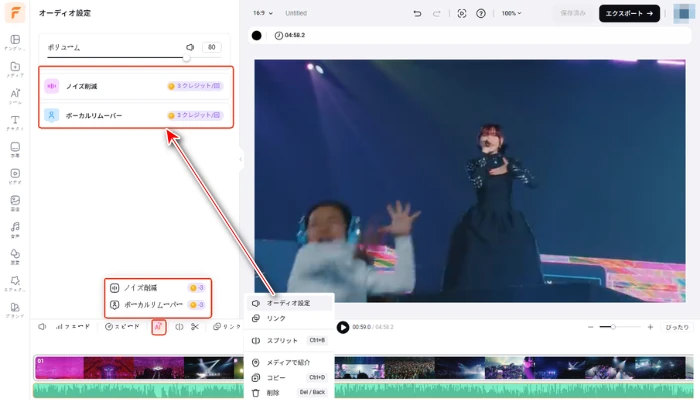Viewport: 700px width, 400px height.
Task: Toggle the volume speaker icon in audio settings
Action: pos(190,47)
